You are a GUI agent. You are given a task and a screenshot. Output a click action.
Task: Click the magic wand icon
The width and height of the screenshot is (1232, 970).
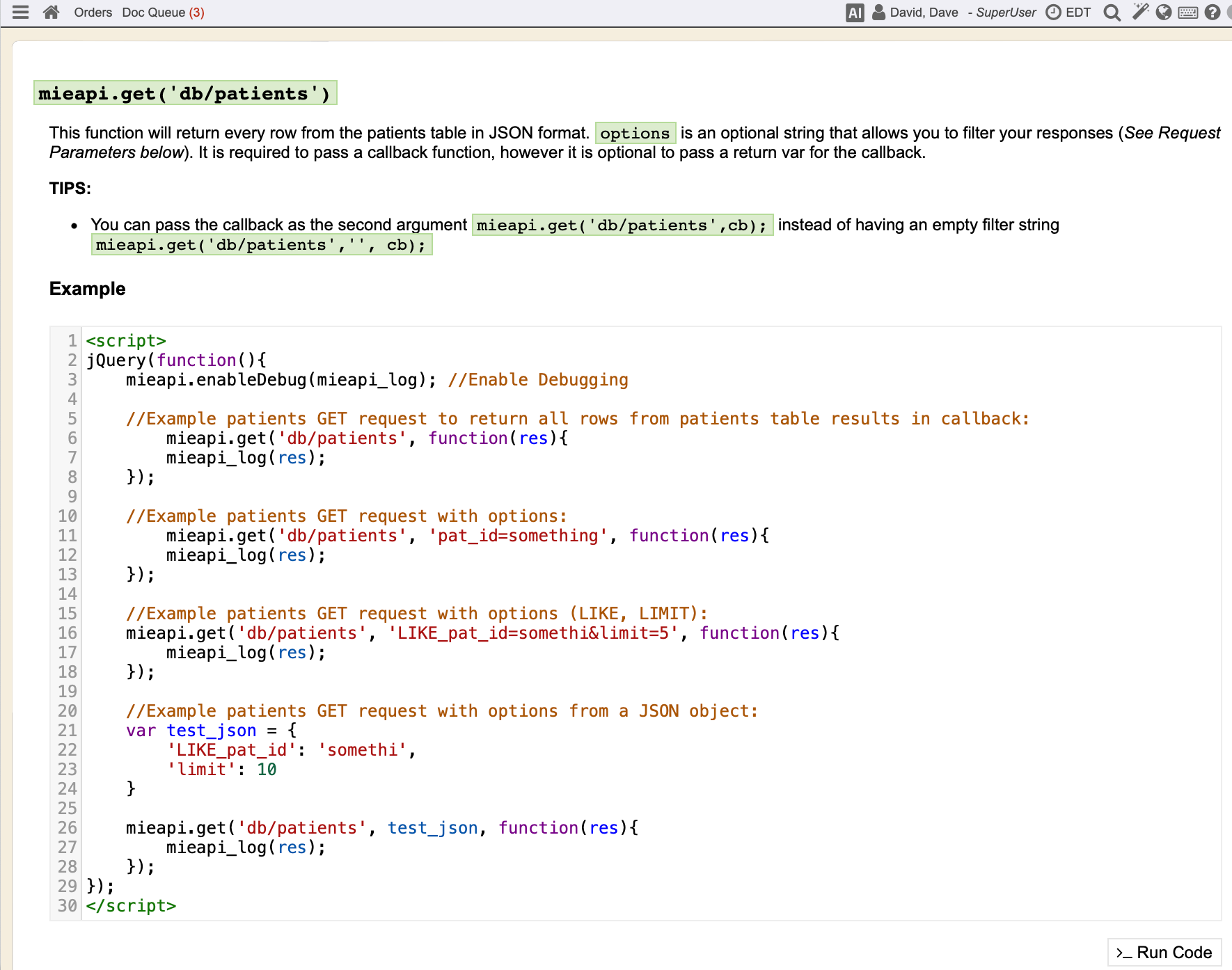(1140, 12)
